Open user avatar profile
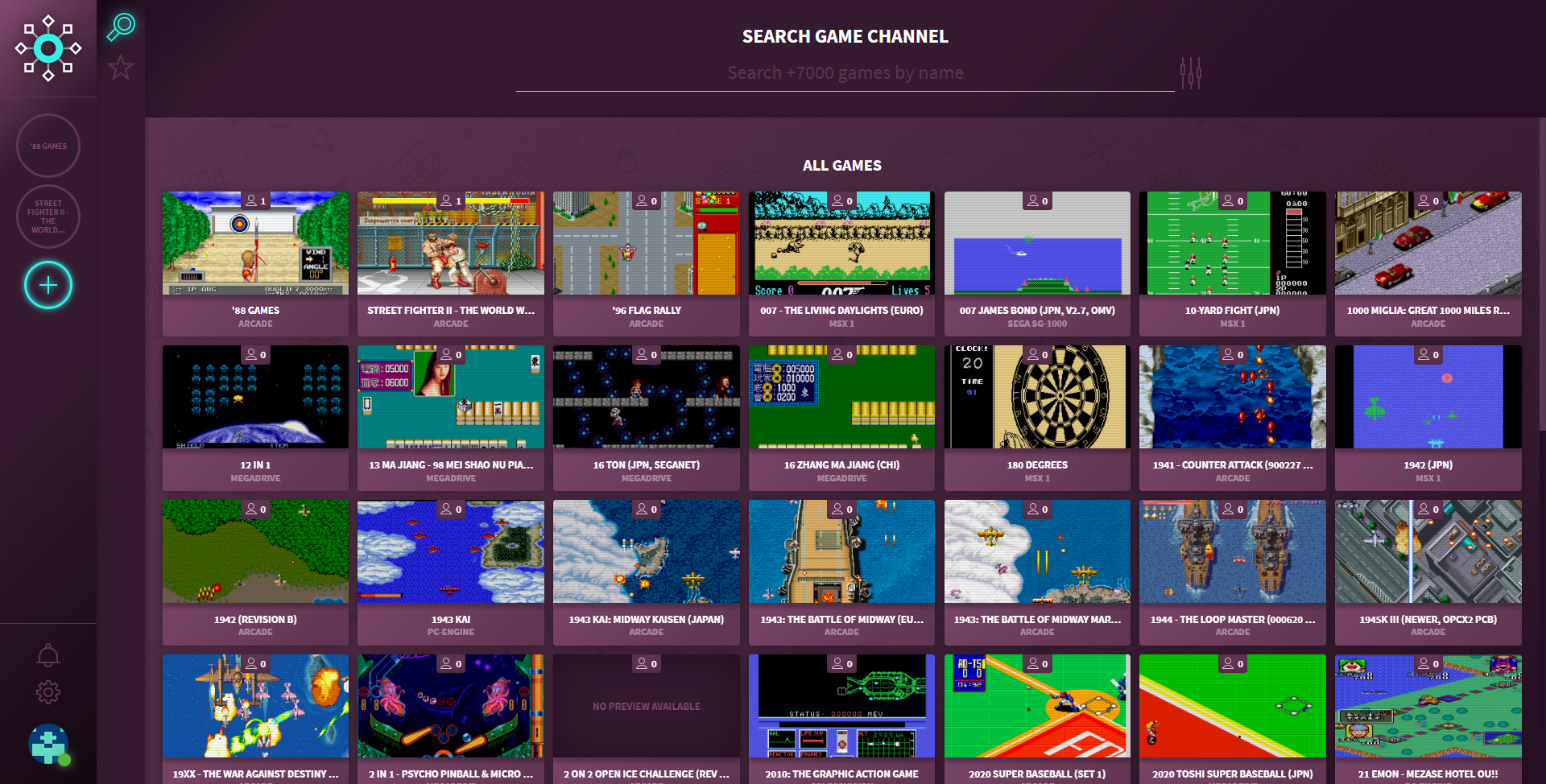Screen dimensions: 1546x784 48,745
